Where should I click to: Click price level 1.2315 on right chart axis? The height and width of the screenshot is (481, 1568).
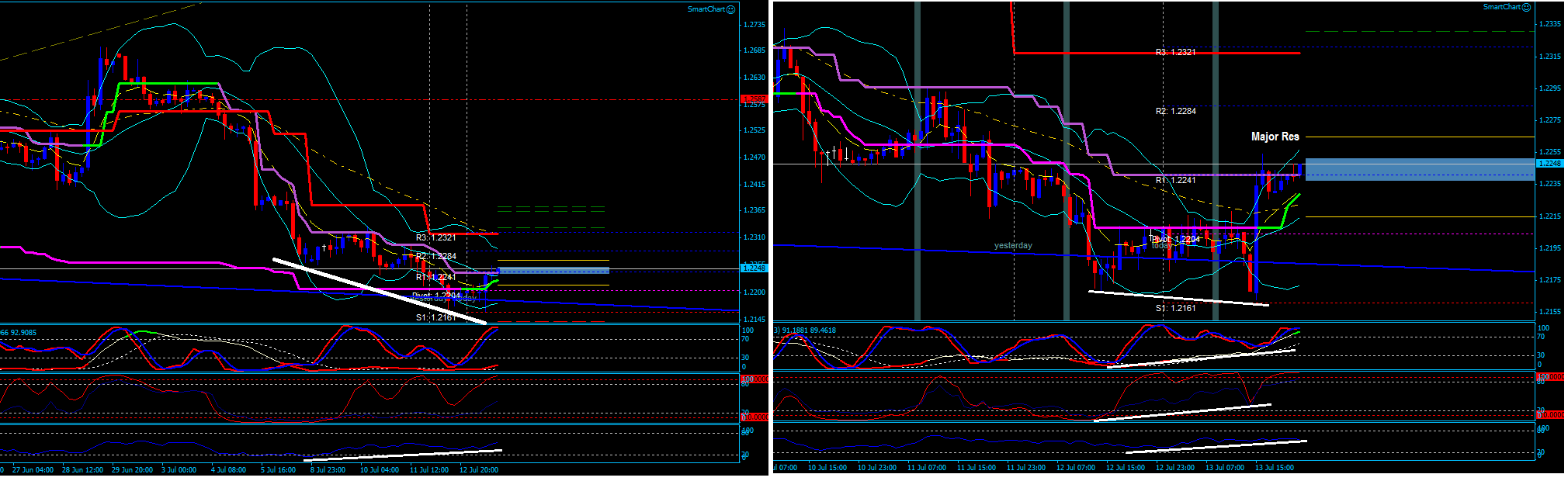pyautogui.click(x=1550, y=57)
